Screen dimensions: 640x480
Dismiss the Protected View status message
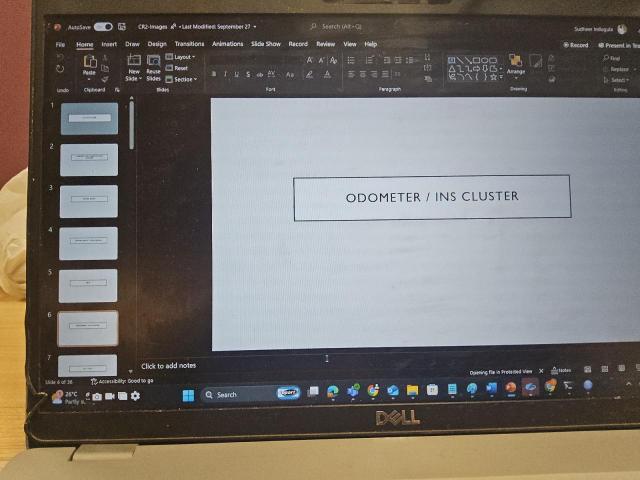541,371
